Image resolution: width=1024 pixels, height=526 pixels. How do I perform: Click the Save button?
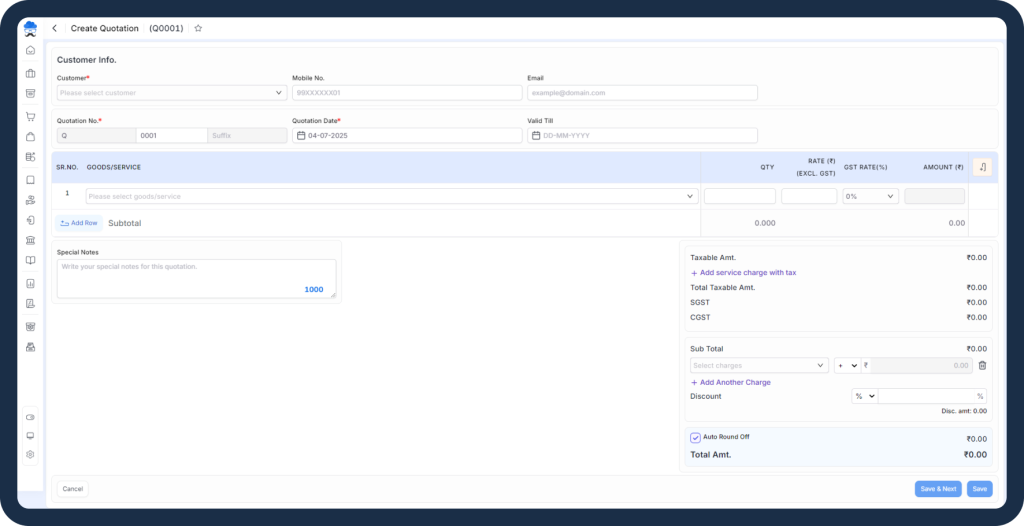980,489
